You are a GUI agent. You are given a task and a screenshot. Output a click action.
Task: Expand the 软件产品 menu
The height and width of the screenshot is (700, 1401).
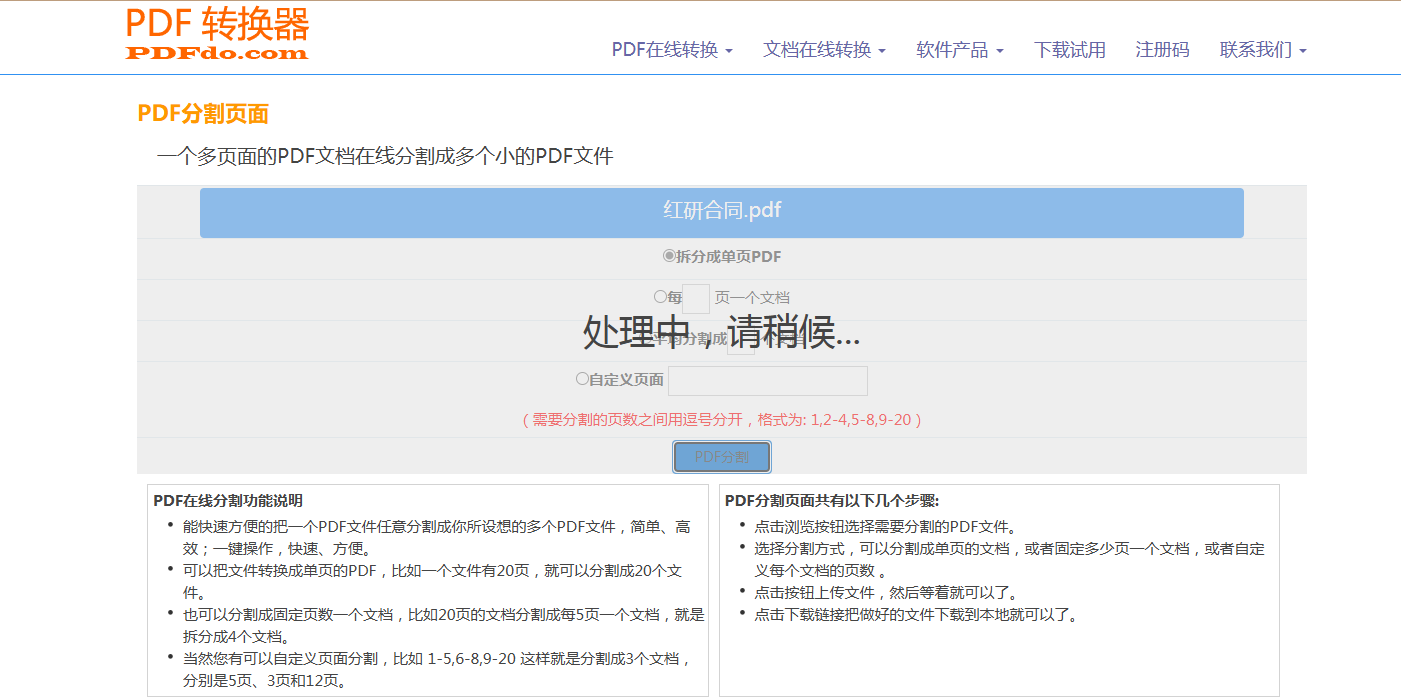(x=959, y=50)
